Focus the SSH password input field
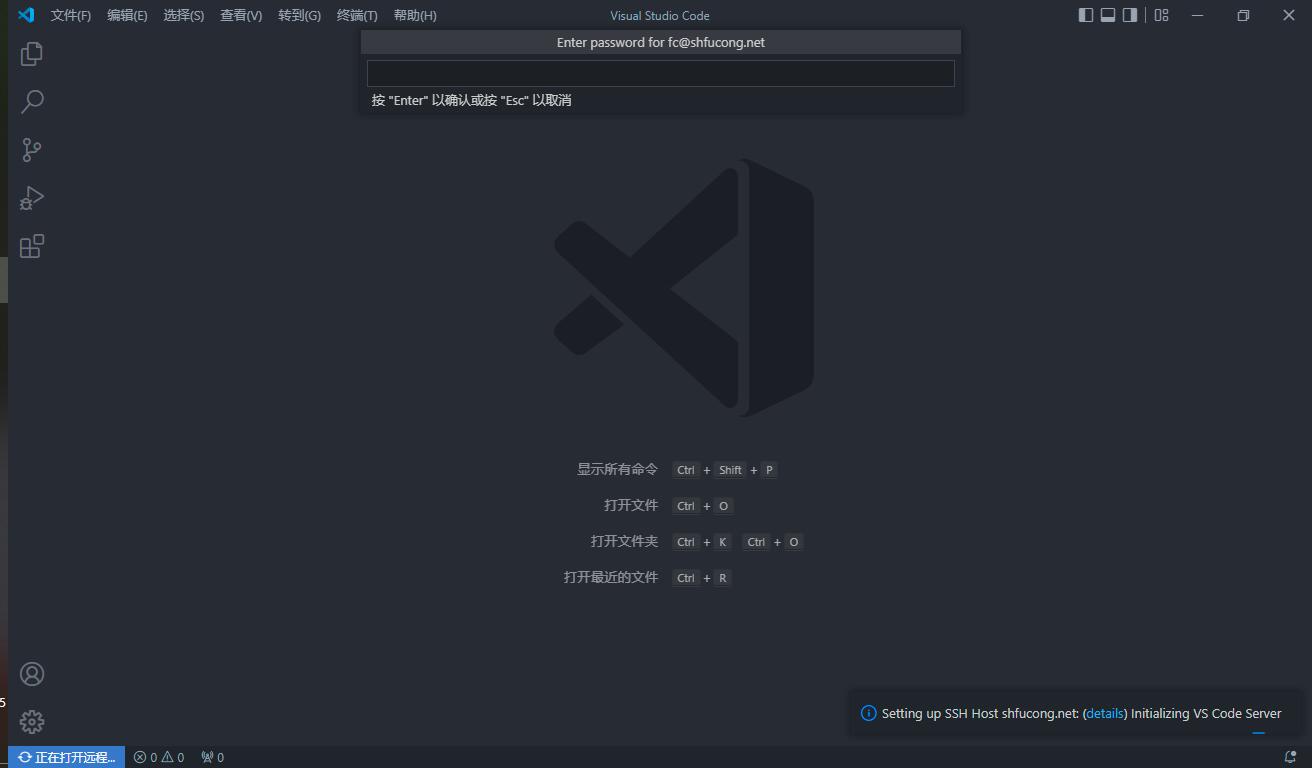This screenshot has height=768, width=1312. (x=661, y=73)
